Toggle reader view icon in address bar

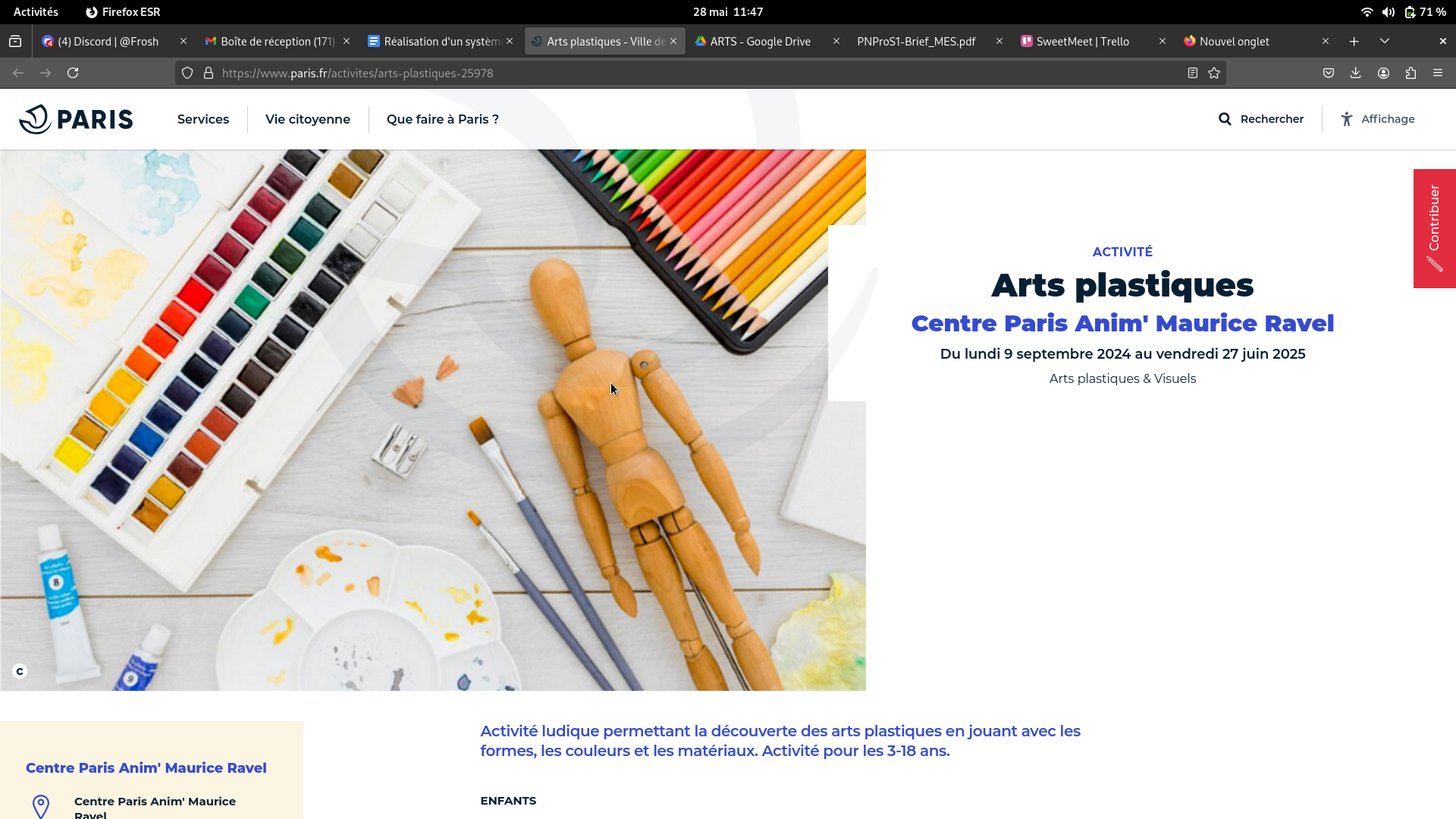(x=1192, y=73)
